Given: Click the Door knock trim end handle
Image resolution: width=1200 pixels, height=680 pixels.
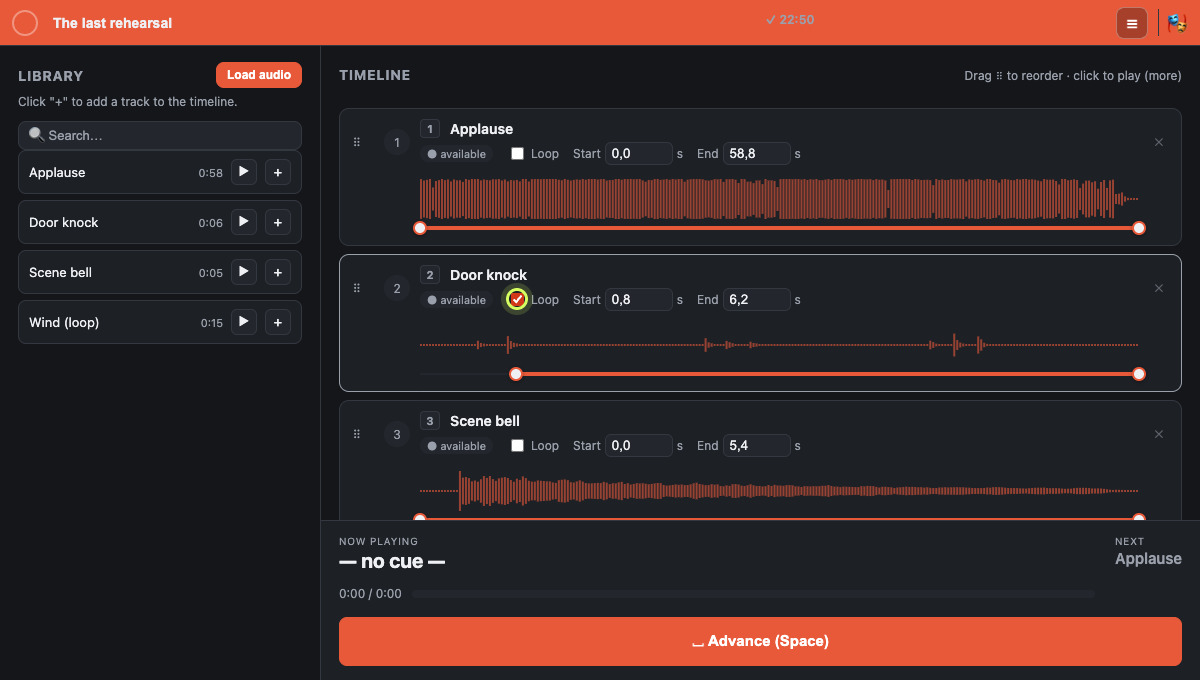Looking at the screenshot, I should (1139, 374).
